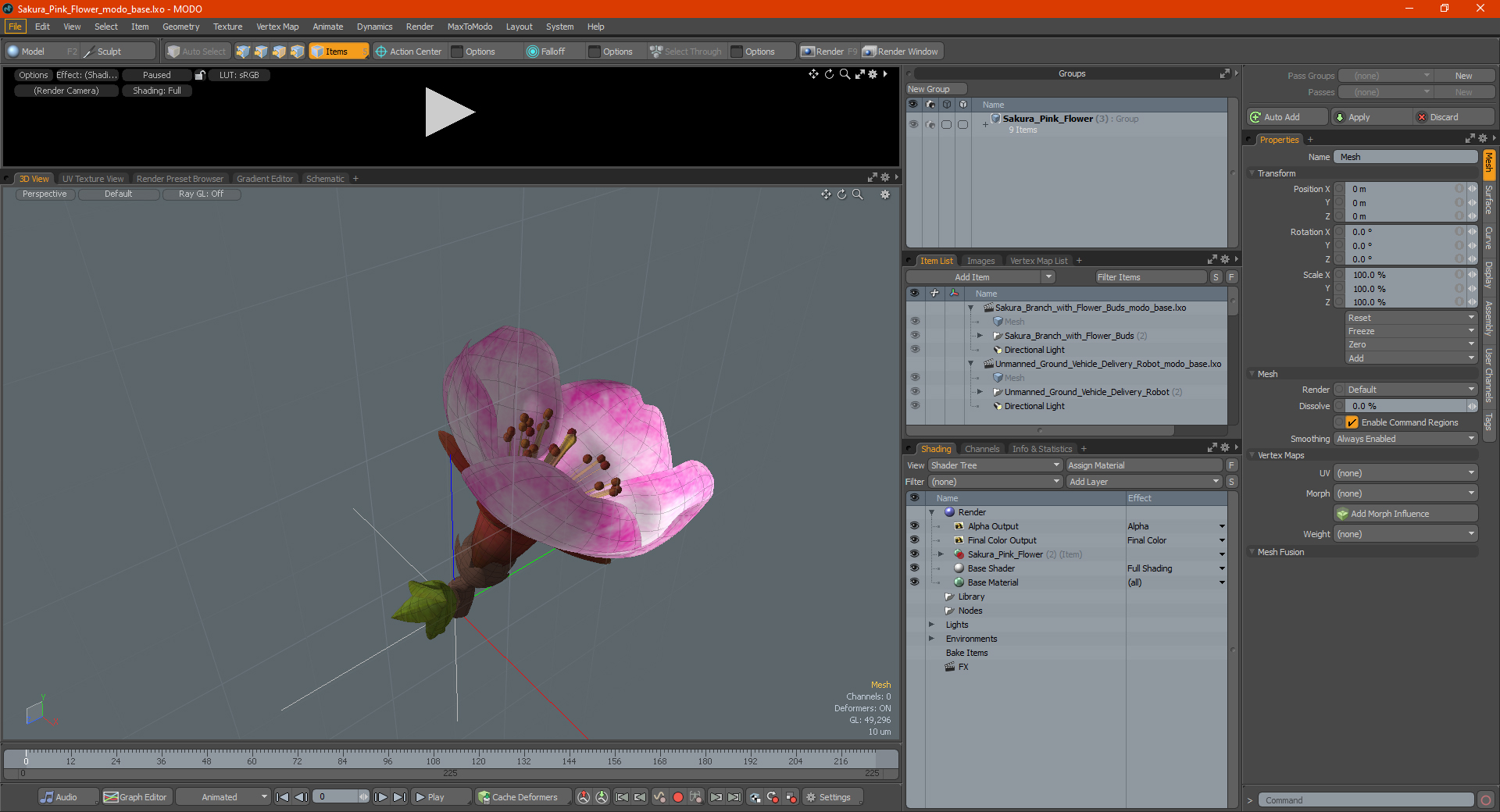Select Polygons selection mode icon
The height and width of the screenshot is (812, 1500).
[279, 52]
